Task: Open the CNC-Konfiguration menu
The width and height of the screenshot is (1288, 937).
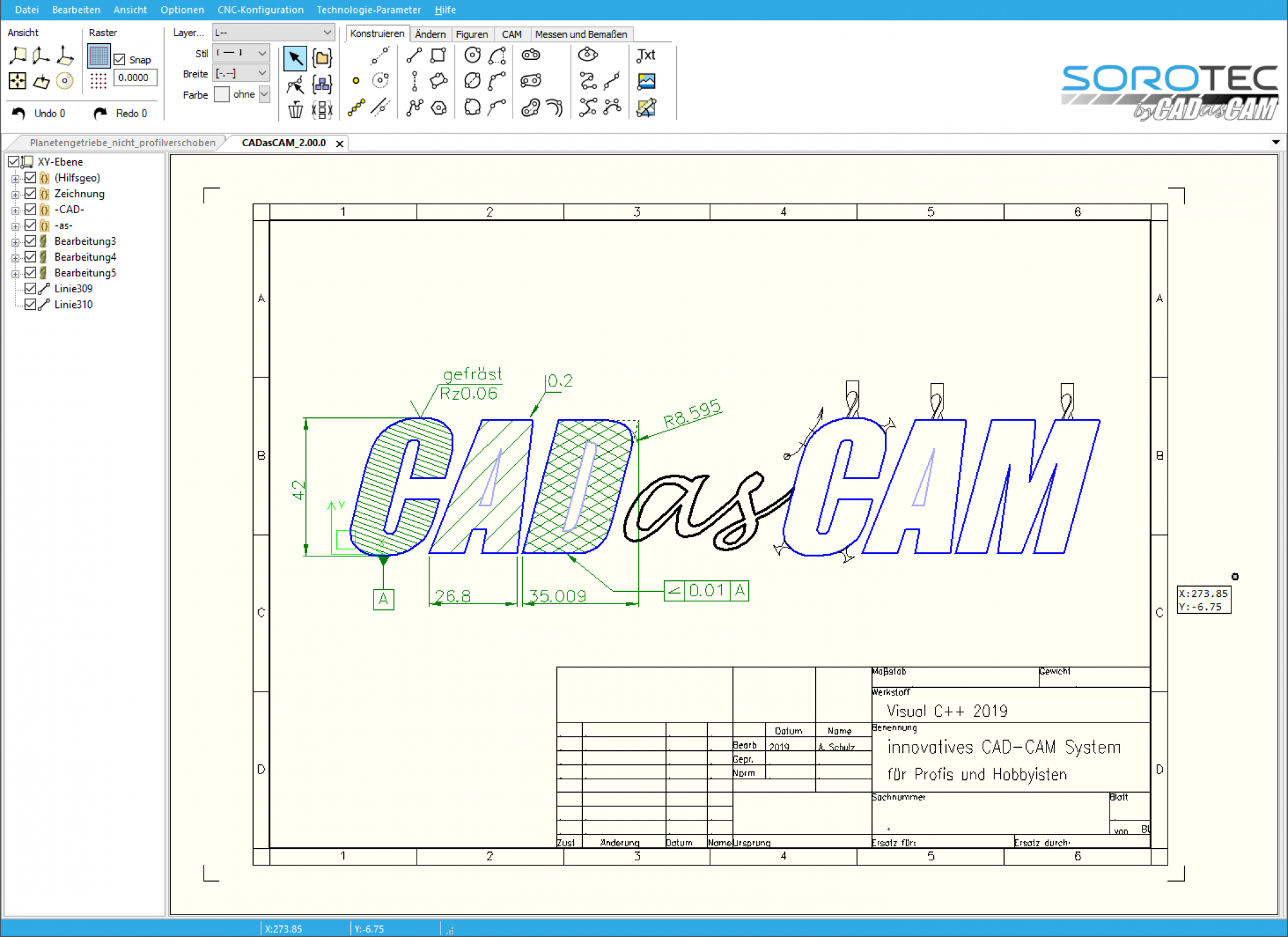Action: point(260,10)
